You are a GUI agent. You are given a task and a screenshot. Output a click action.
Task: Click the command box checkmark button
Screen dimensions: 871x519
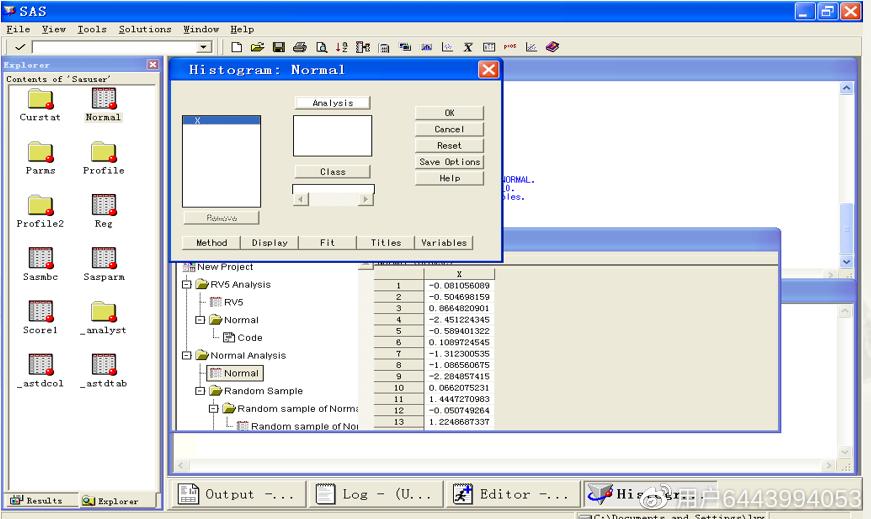tap(19, 47)
